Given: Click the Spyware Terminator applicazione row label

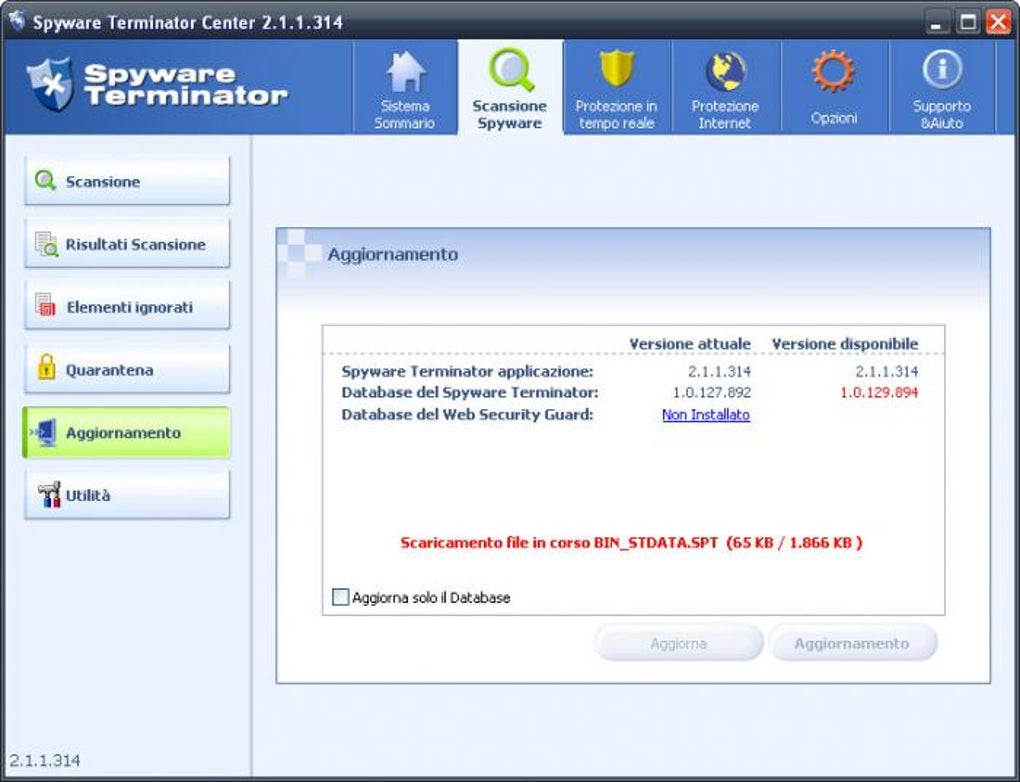Looking at the screenshot, I should [x=467, y=371].
